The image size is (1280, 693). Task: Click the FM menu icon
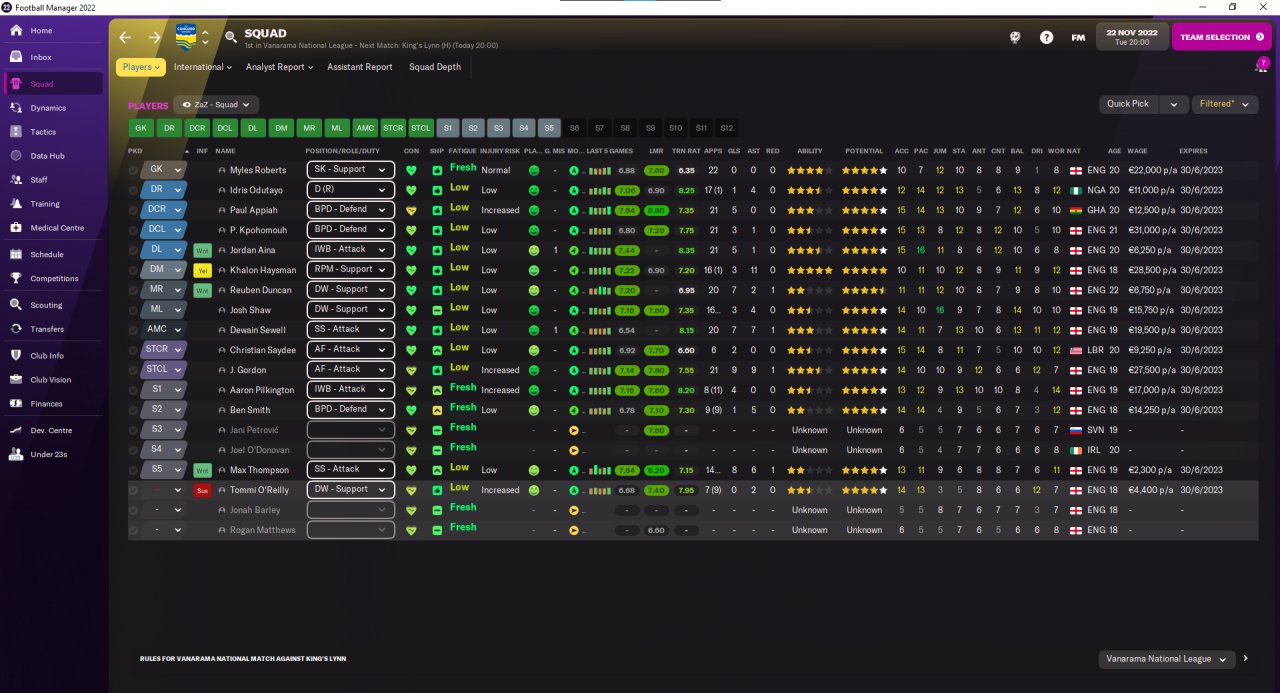point(1078,37)
